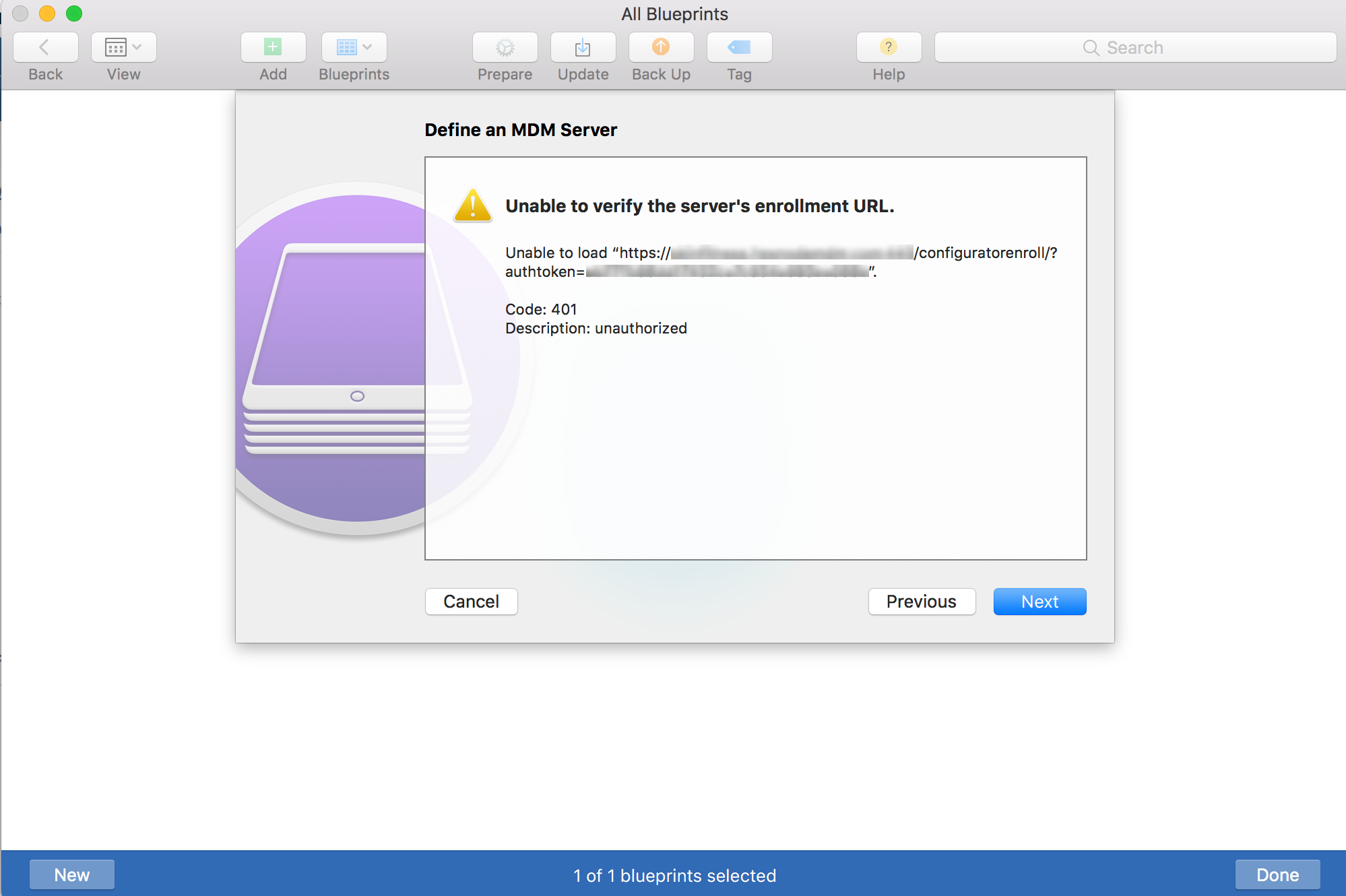Click the Tag icon in toolbar
The image size is (1346, 896).
click(x=739, y=46)
